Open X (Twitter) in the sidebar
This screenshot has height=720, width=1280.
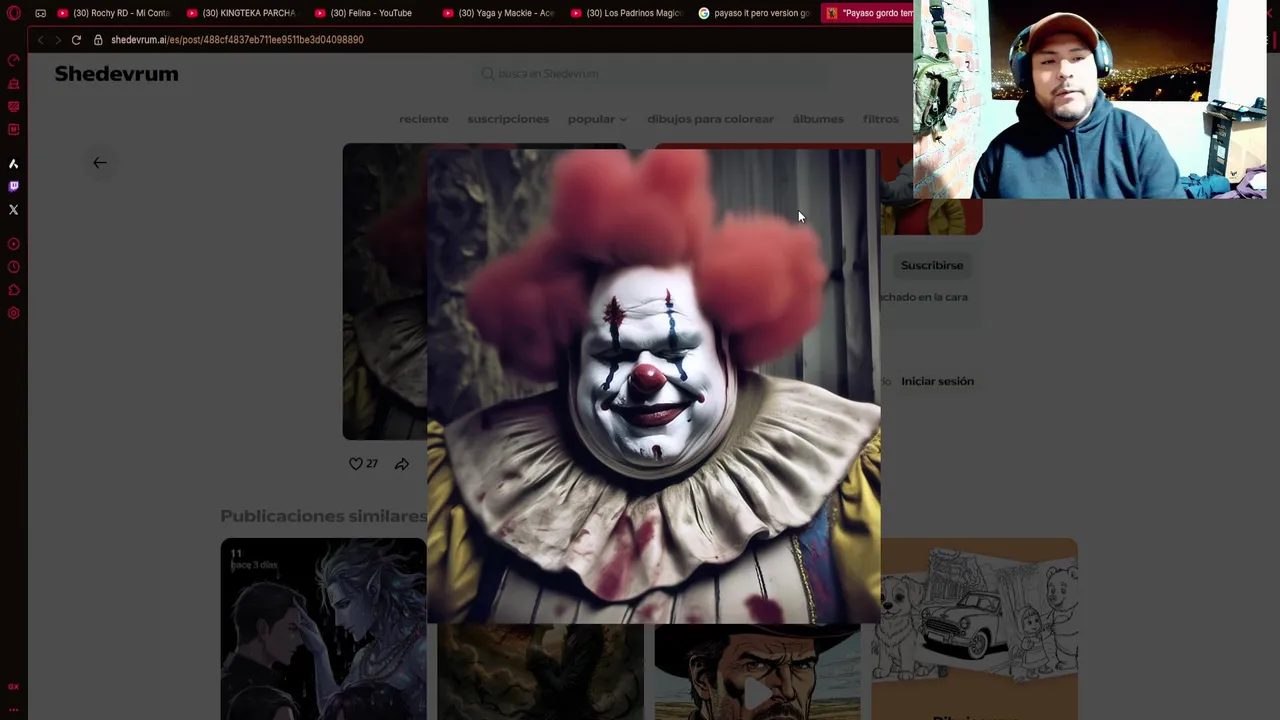pos(13,210)
